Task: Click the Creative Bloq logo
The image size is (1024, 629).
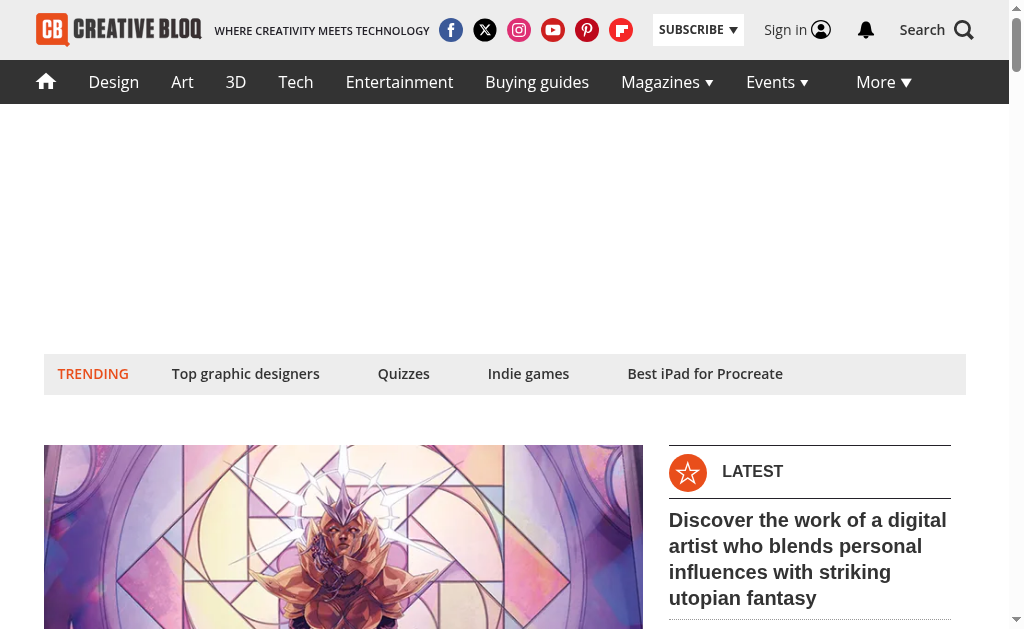Action: [x=119, y=29]
